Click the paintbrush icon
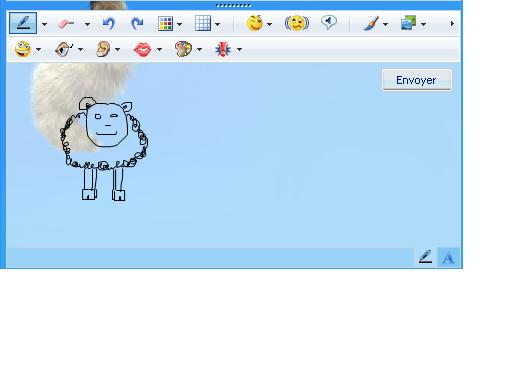Viewport: 512px width, 384px height. point(371,23)
